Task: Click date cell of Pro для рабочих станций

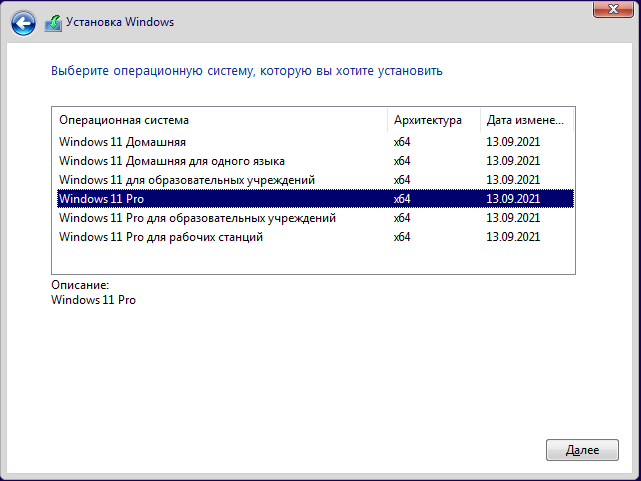Action: [x=512, y=237]
